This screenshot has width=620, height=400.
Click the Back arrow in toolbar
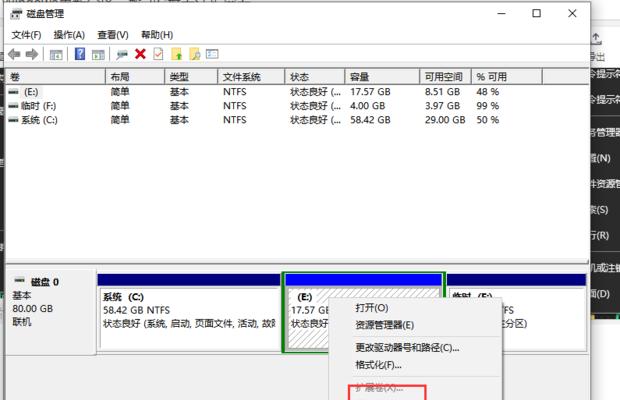(14, 54)
